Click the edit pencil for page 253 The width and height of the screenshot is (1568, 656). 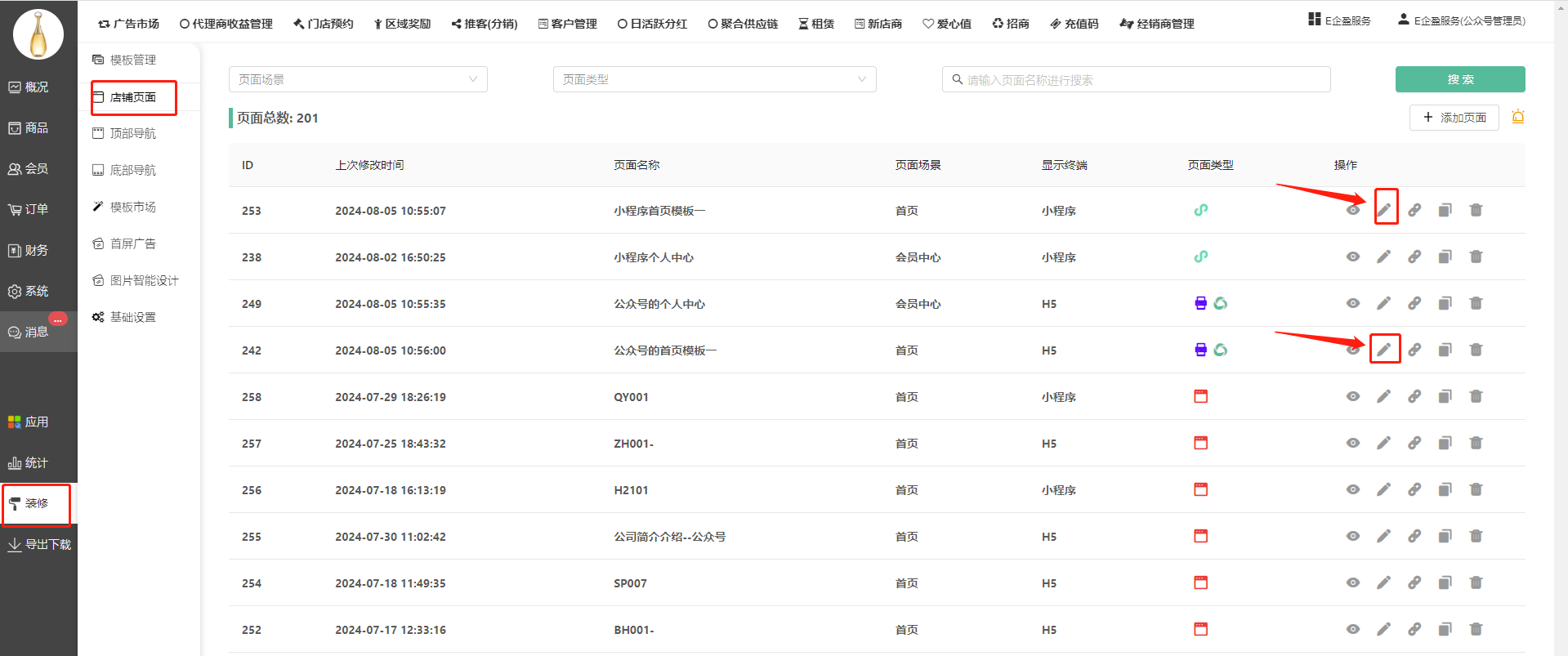[x=1383, y=210]
